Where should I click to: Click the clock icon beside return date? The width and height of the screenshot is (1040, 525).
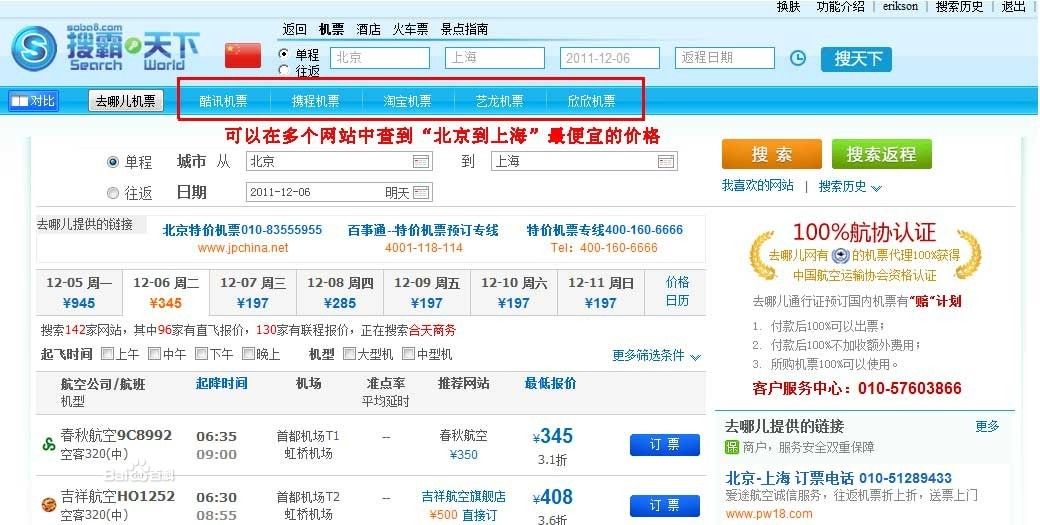pos(798,58)
